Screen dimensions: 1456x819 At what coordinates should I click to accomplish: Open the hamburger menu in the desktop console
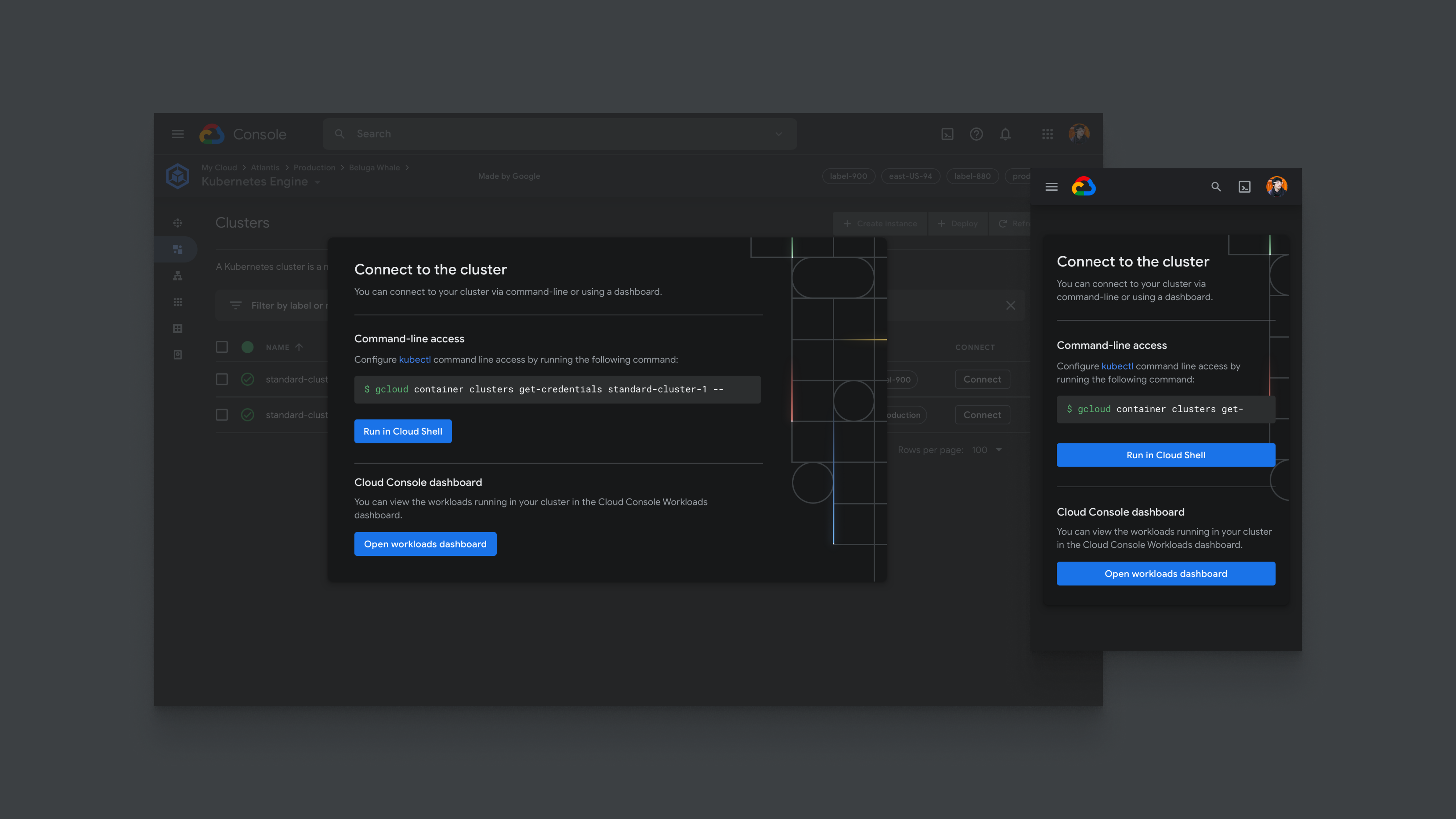tap(178, 134)
